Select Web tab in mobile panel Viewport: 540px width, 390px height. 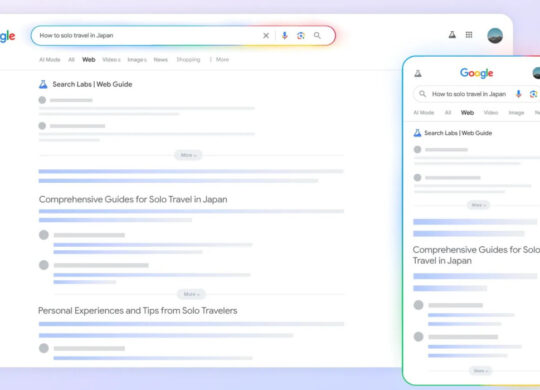(x=467, y=113)
